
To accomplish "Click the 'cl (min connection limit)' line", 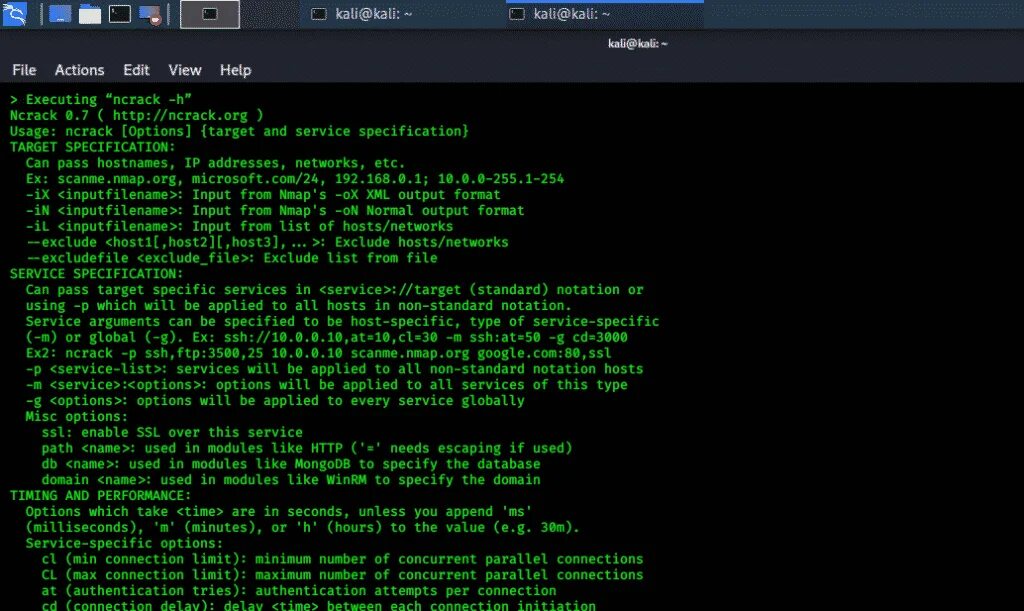I will [342, 559].
